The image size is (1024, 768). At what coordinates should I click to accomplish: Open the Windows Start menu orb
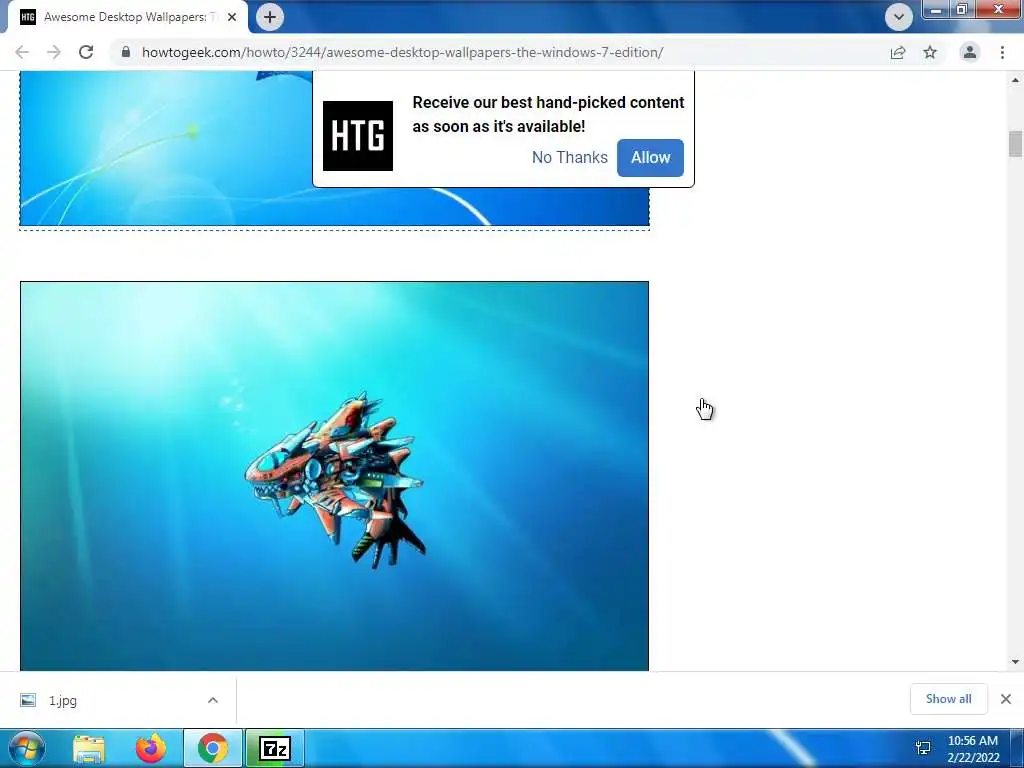26,748
